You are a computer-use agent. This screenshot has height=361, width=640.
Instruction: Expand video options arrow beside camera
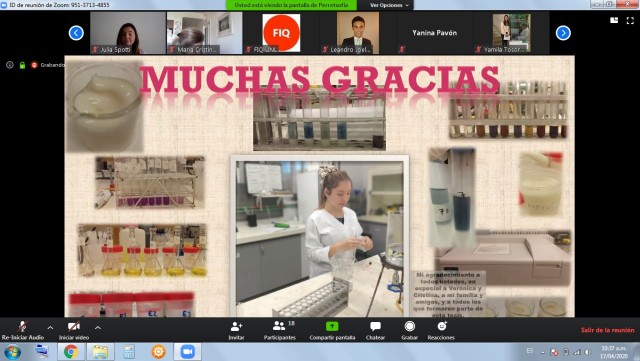[x=98, y=328]
